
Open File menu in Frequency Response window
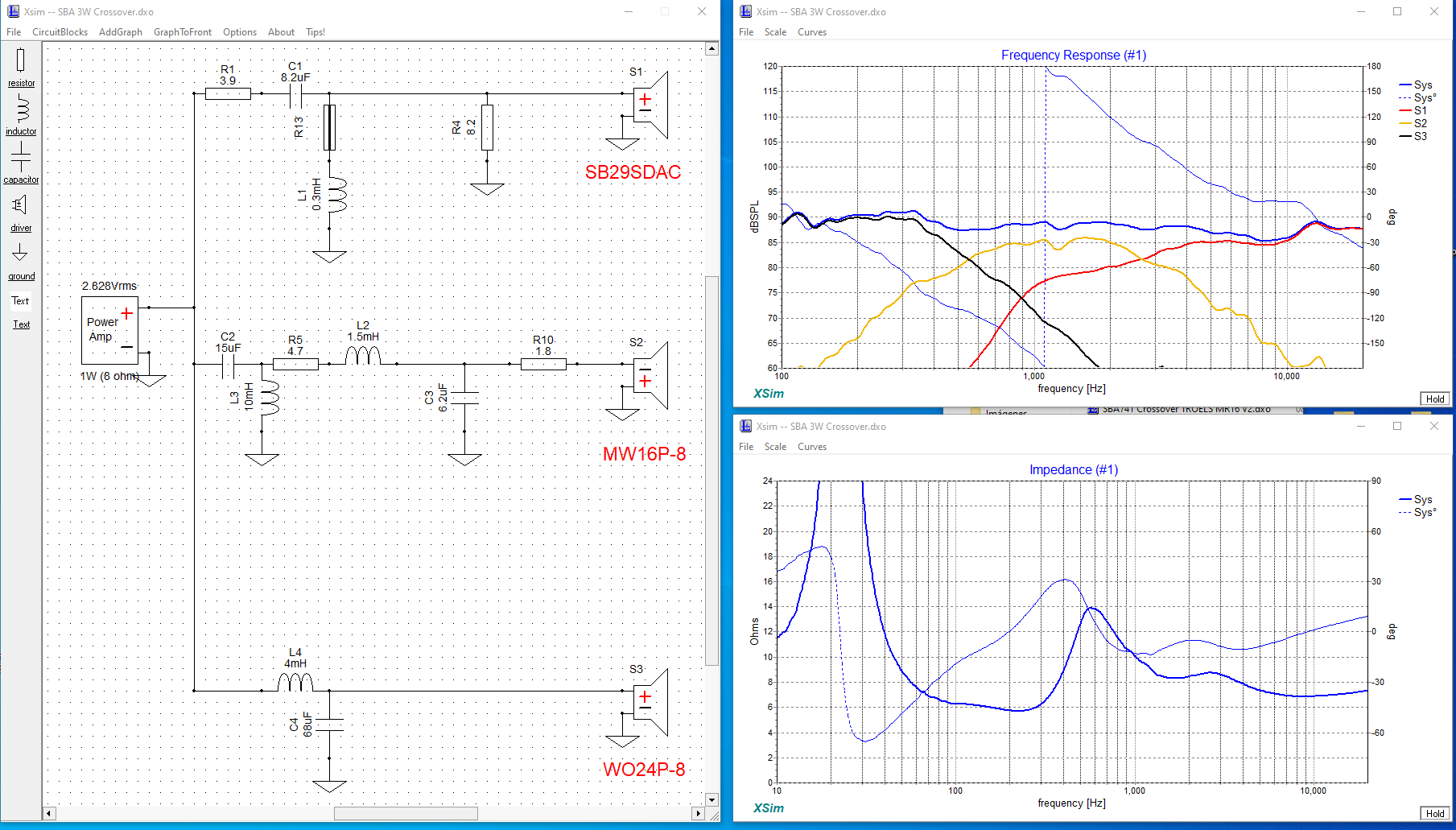[x=746, y=32]
